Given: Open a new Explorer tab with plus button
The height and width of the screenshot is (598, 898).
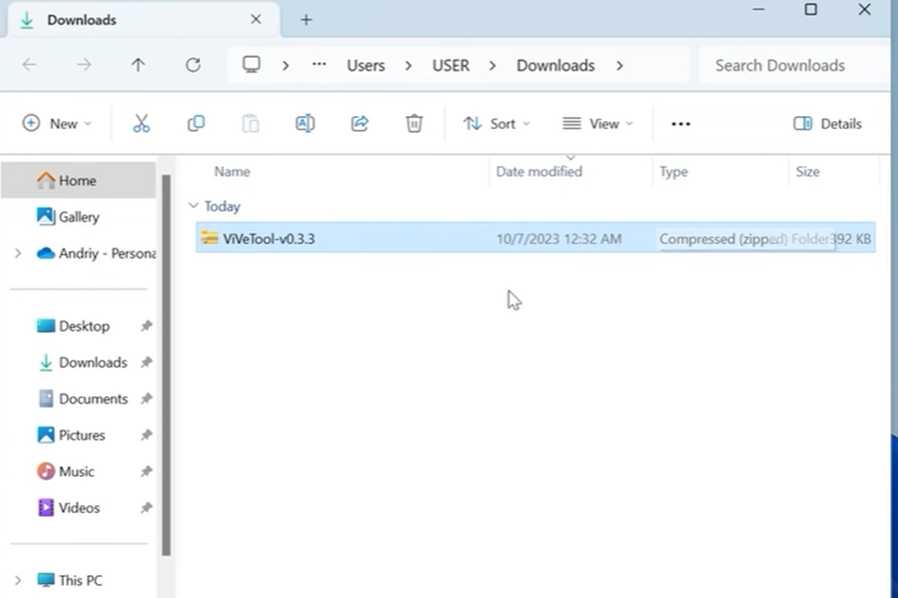Looking at the screenshot, I should 306,19.
